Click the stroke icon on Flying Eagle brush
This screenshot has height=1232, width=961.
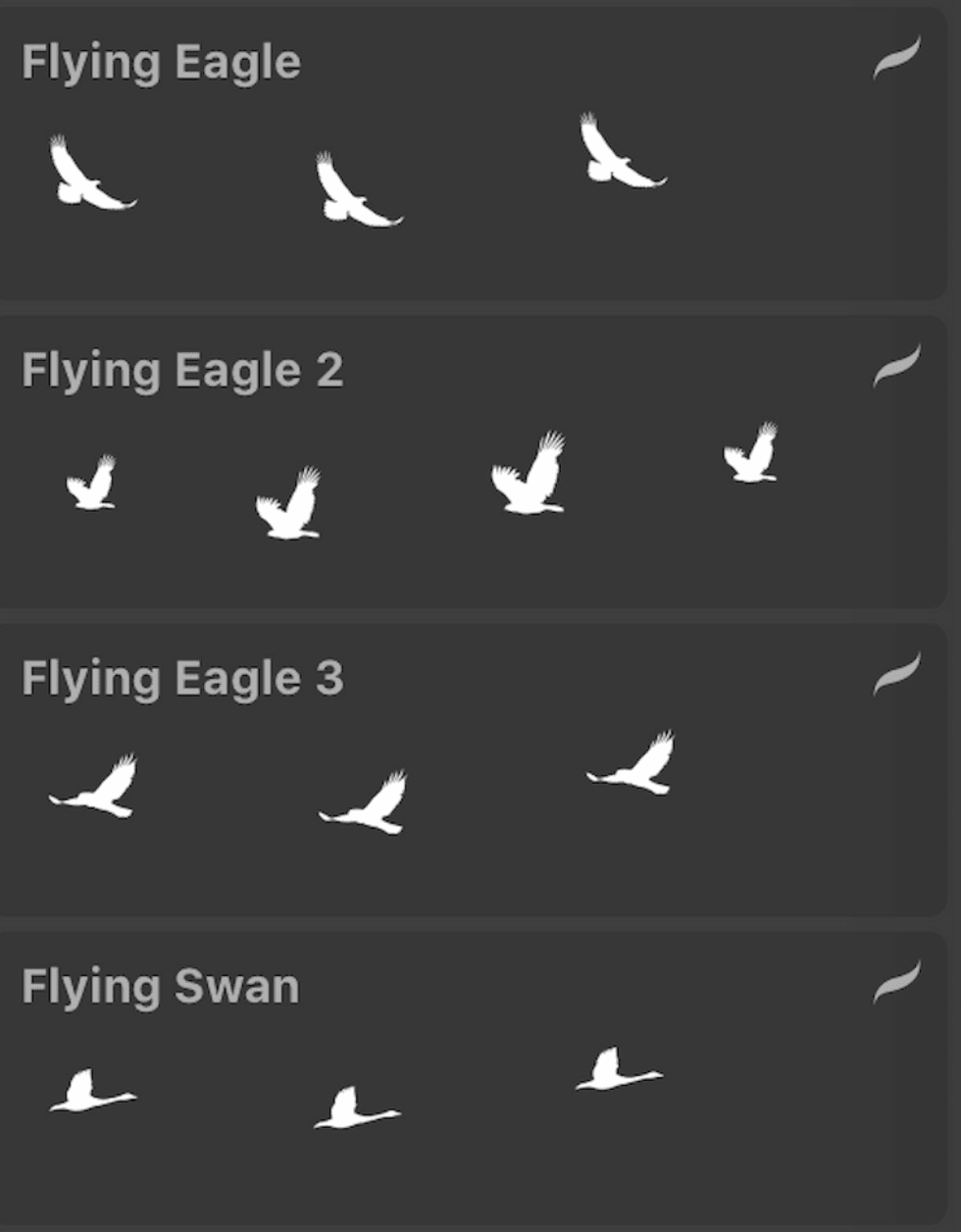[x=896, y=58]
